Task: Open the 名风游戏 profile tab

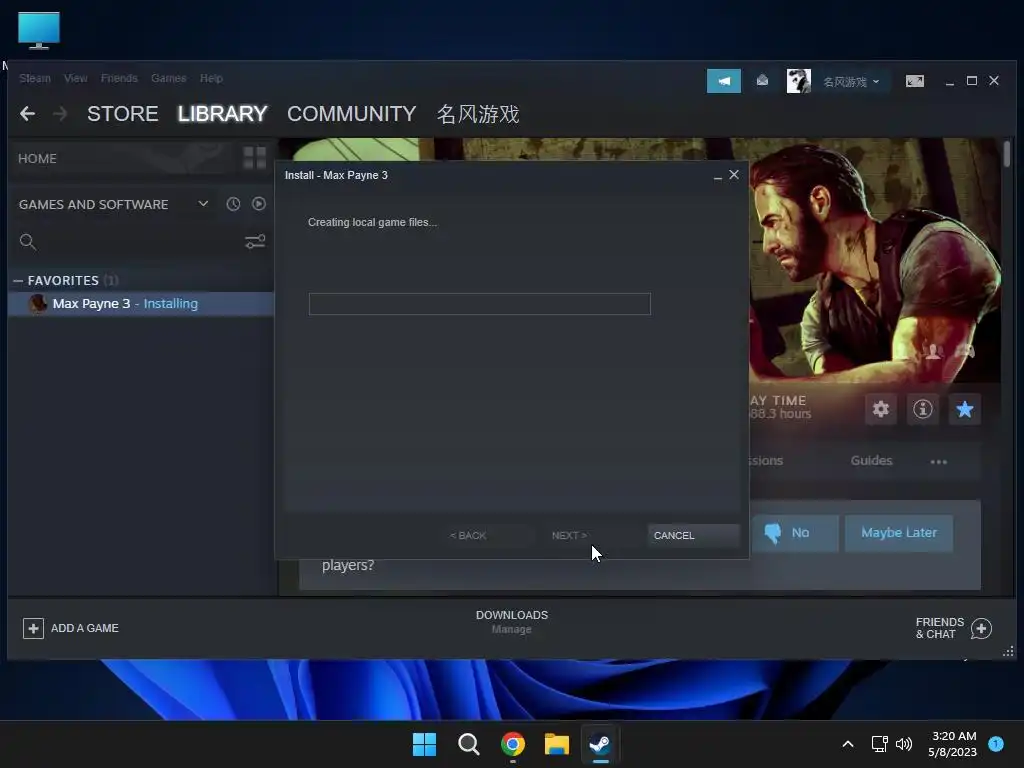Action: [x=477, y=114]
